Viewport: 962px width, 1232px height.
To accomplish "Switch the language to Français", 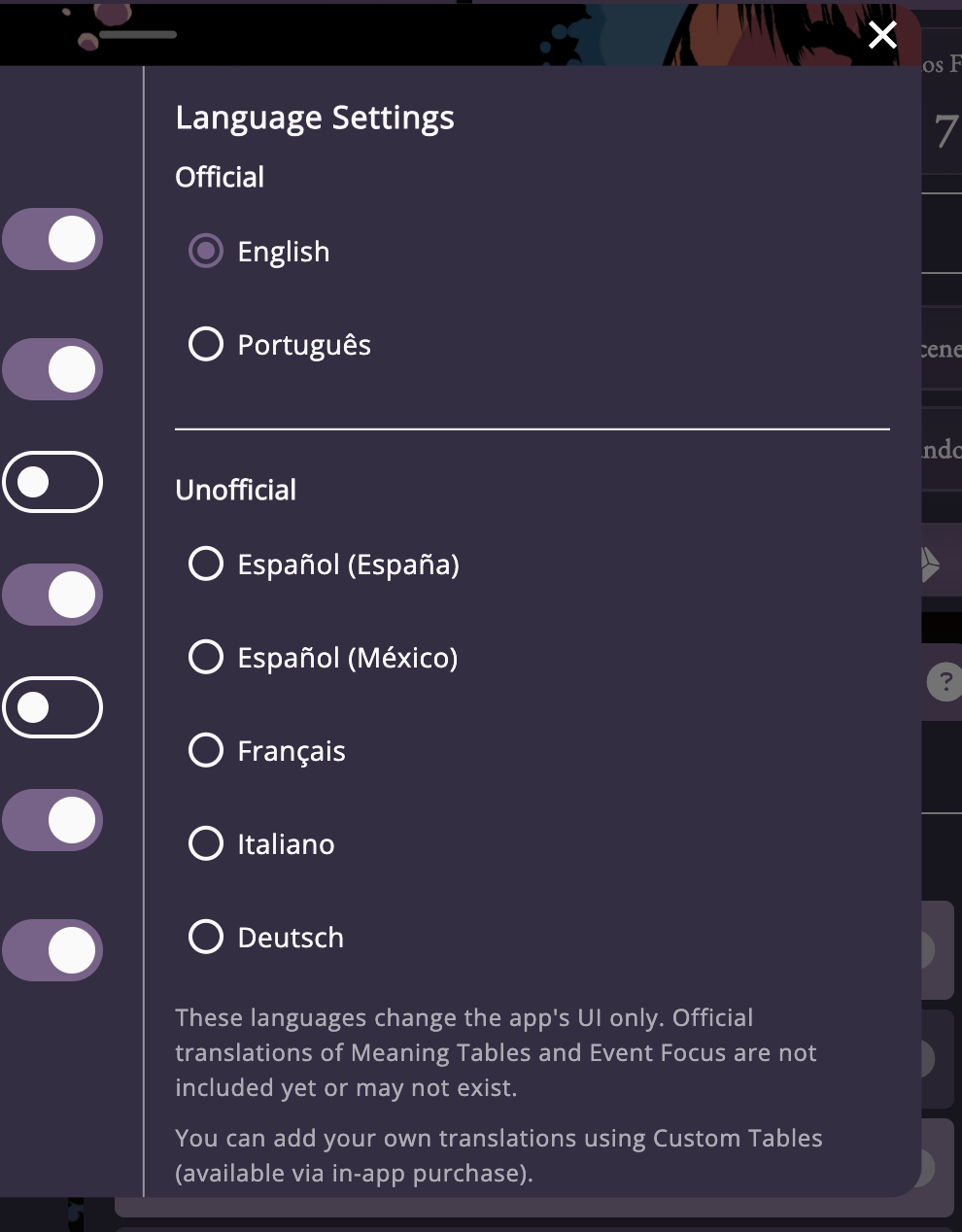I will point(206,750).
